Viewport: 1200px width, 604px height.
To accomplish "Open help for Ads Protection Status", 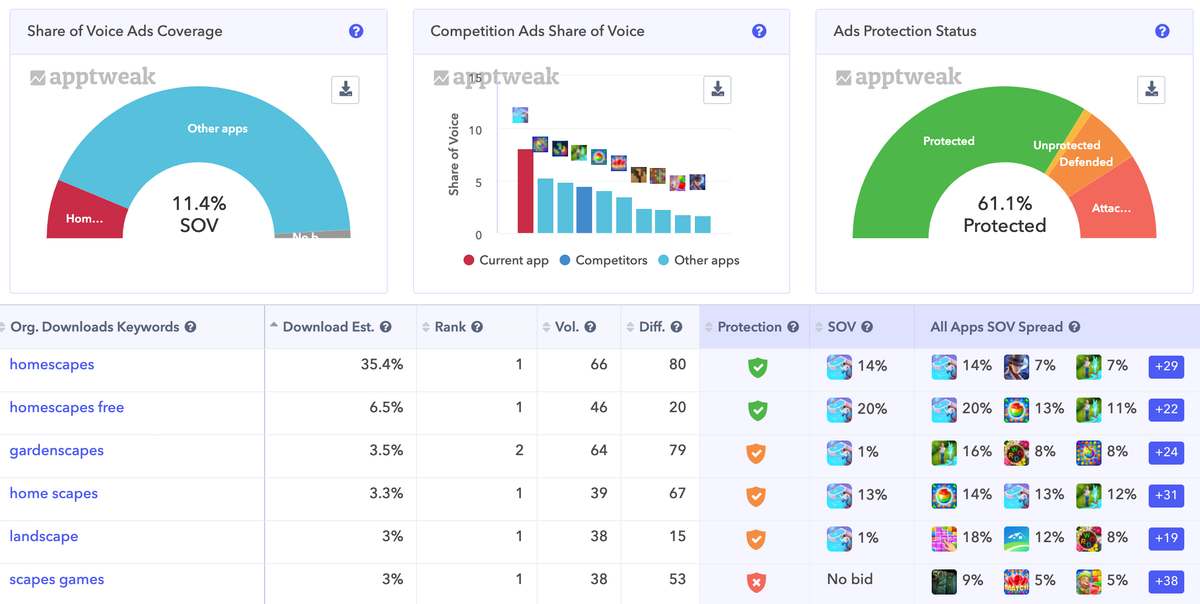I will 1162,31.
